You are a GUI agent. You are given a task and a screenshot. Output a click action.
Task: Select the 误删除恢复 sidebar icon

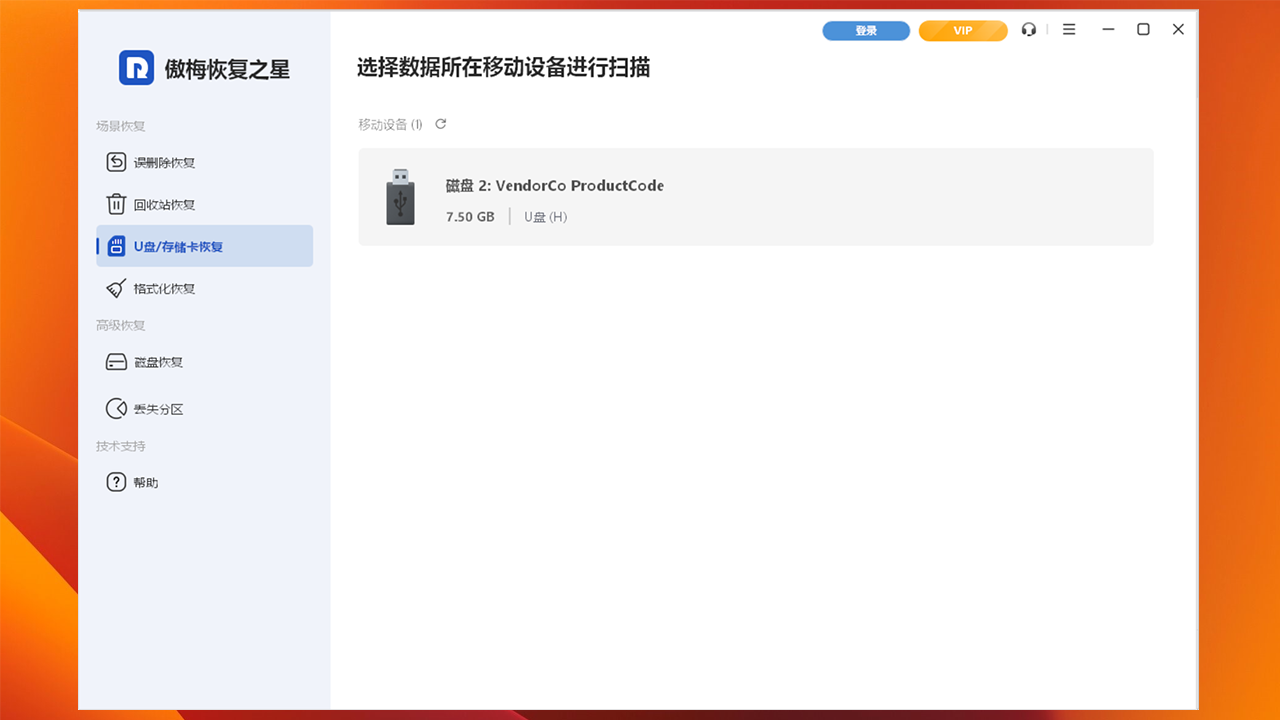coord(118,162)
